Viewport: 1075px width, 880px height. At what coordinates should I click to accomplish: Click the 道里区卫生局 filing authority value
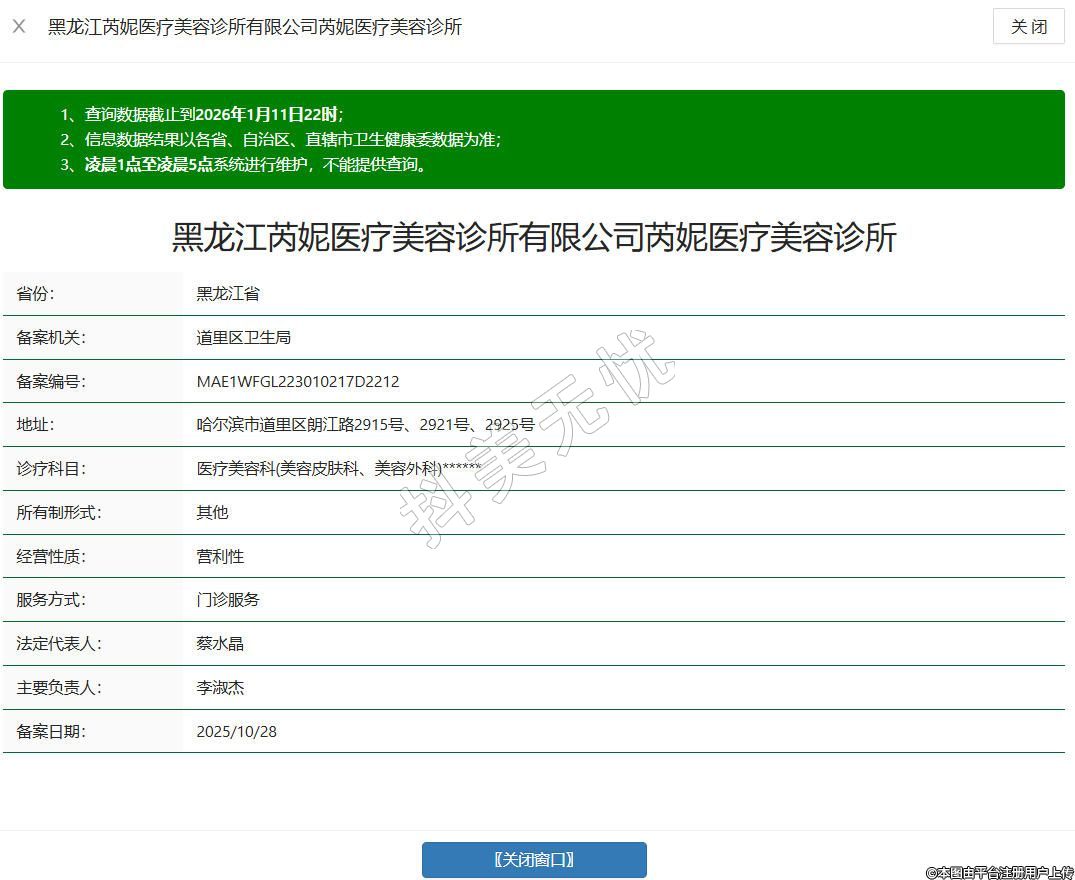pos(244,338)
